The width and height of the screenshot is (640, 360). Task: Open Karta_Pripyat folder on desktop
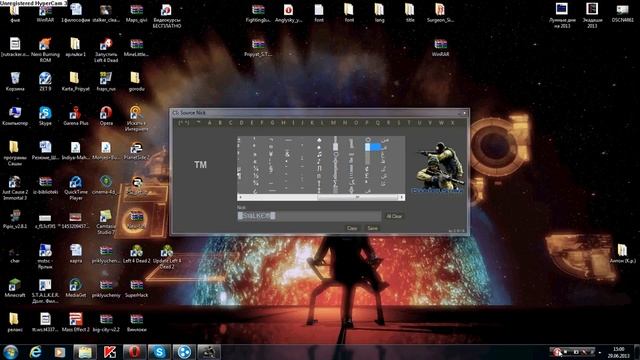76,81
